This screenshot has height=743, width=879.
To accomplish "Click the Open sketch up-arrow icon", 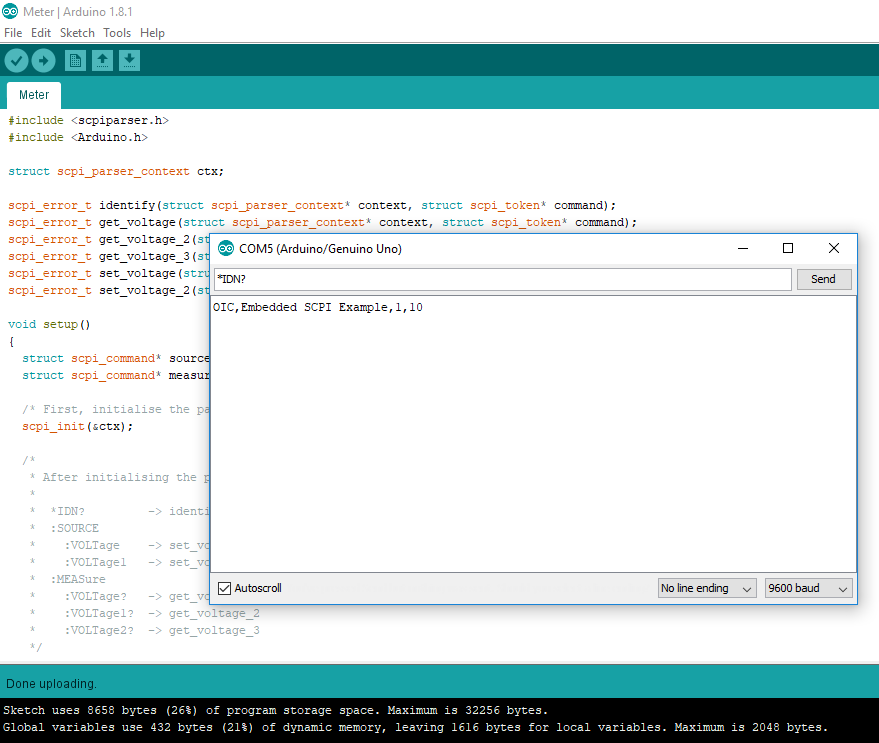I will click(102, 61).
